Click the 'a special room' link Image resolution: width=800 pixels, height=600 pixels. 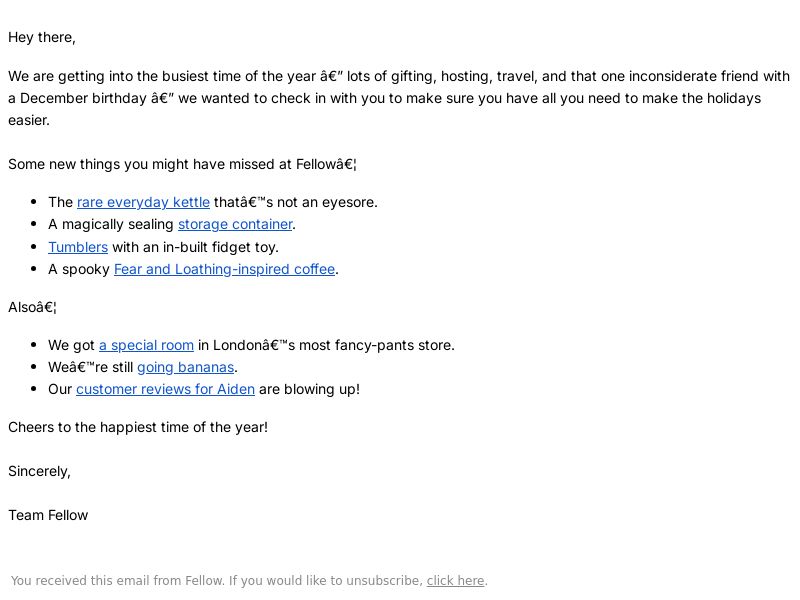tap(146, 345)
